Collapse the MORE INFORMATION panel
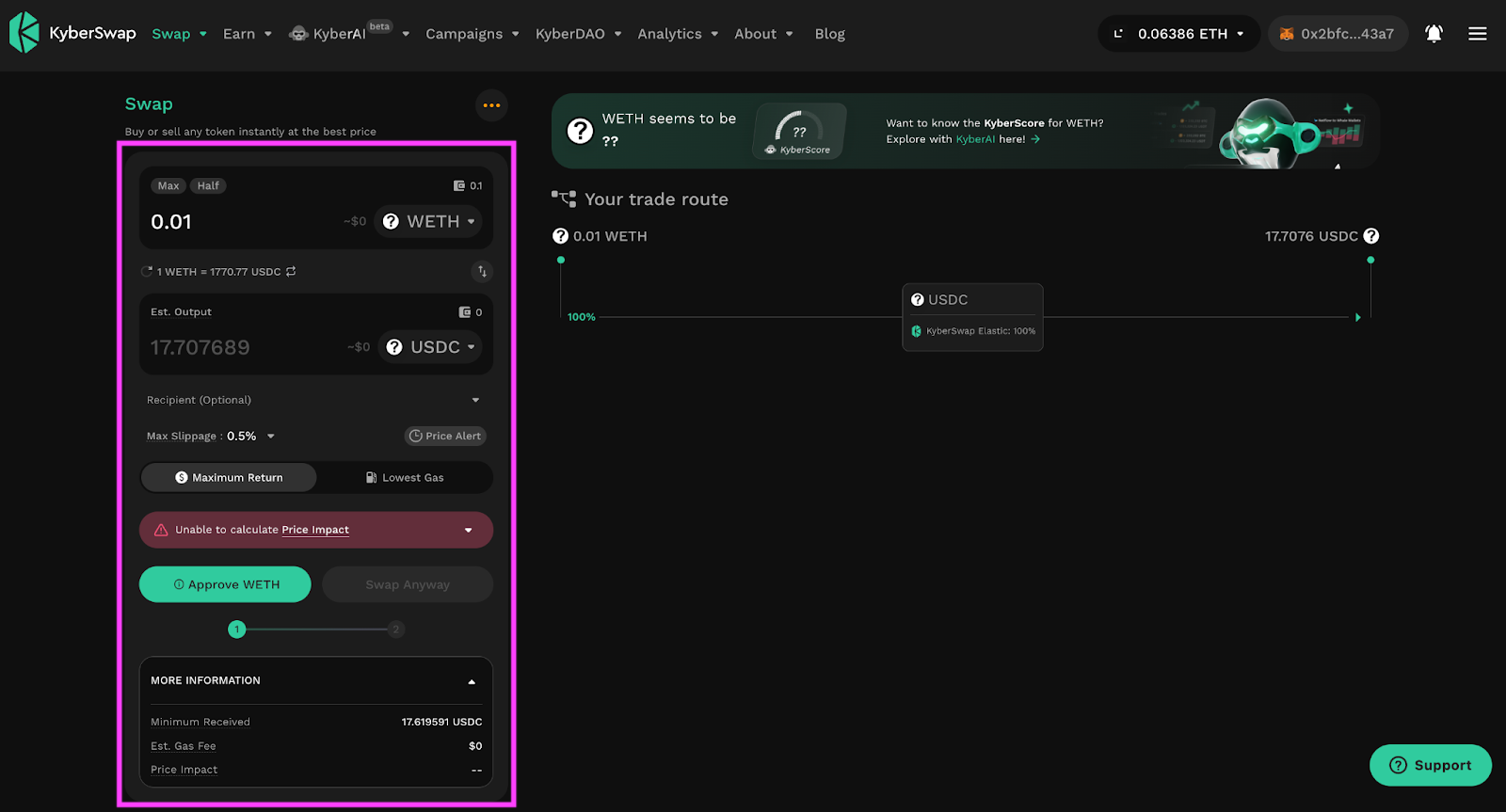Image resolution: width=1506 pixels, height=812 pixels. [472, 682]
